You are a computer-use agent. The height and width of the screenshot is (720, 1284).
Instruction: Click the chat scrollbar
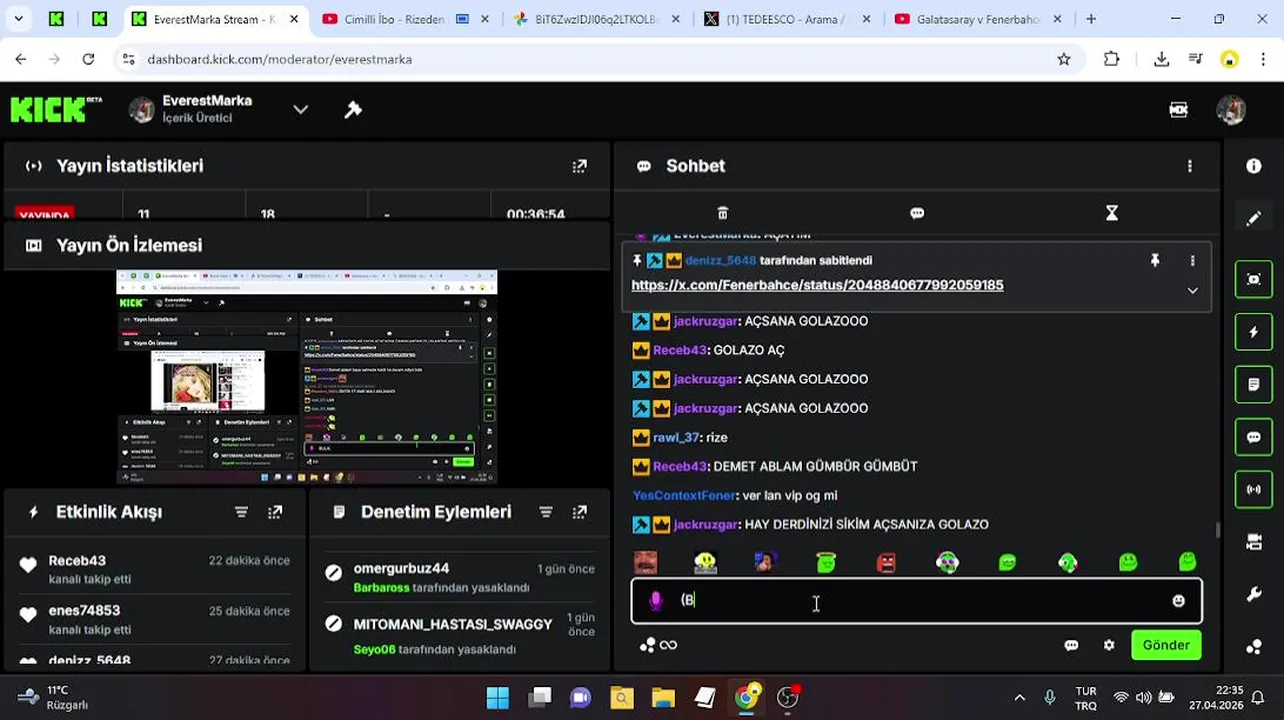click(x=1217, y=530)
